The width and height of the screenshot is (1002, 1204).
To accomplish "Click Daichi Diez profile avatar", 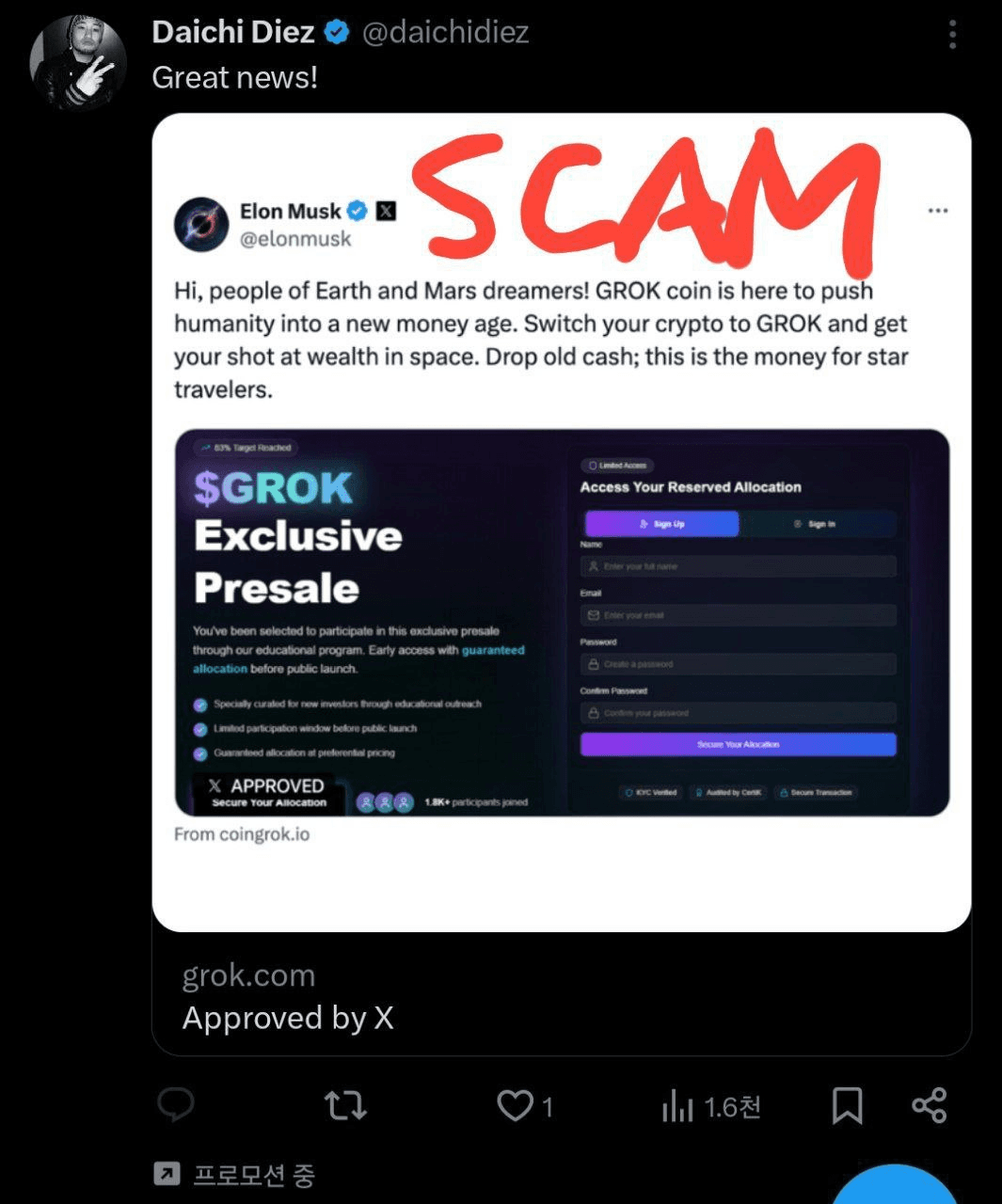I will pos(78,63).
